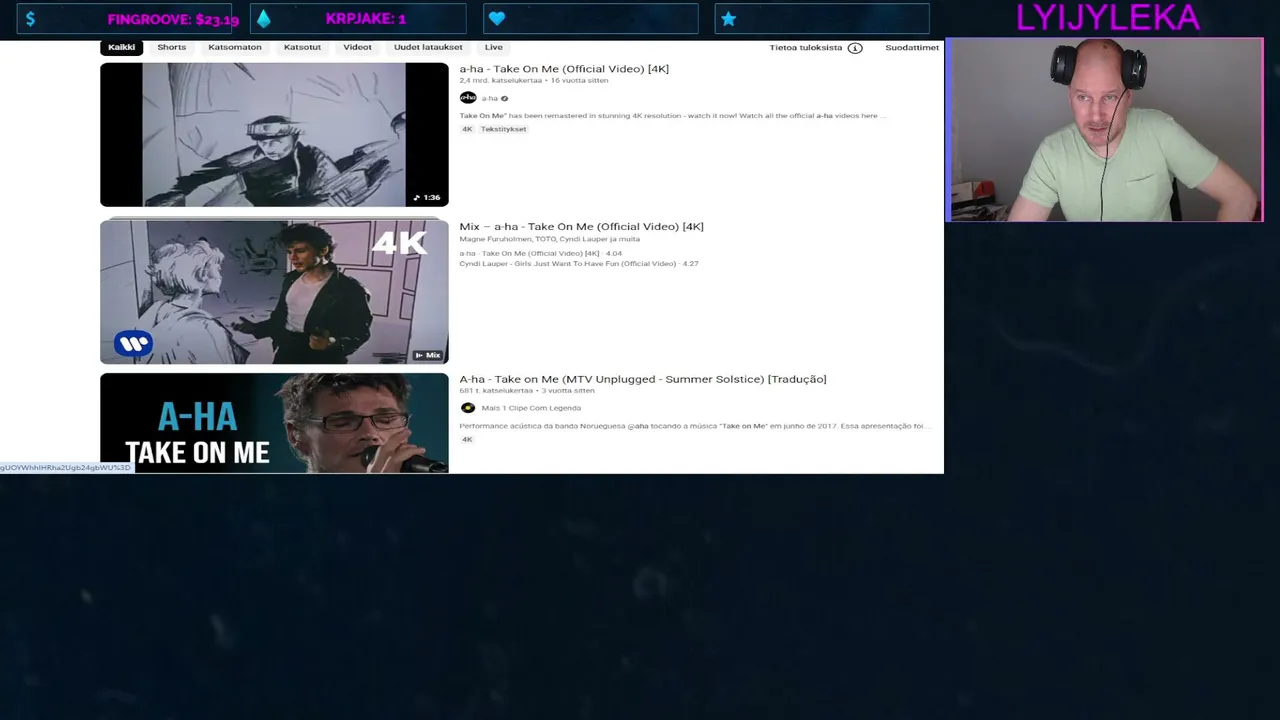Viewport: 1280px width, 720px height.
Task: Open the Suodattimet filters menu
Action: [x=912, y=48]
